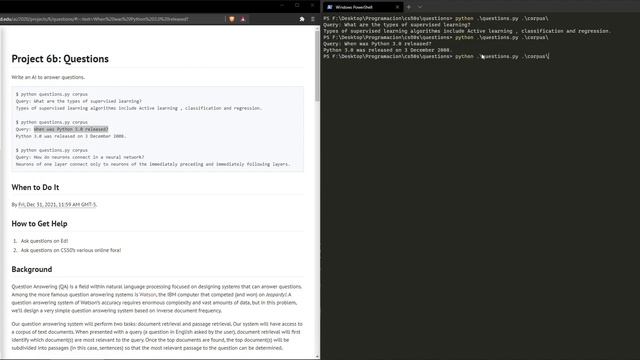640x360 pixels.
Task: Maximize the browser window
Action: pyautogui.click(x=297, y=5)
